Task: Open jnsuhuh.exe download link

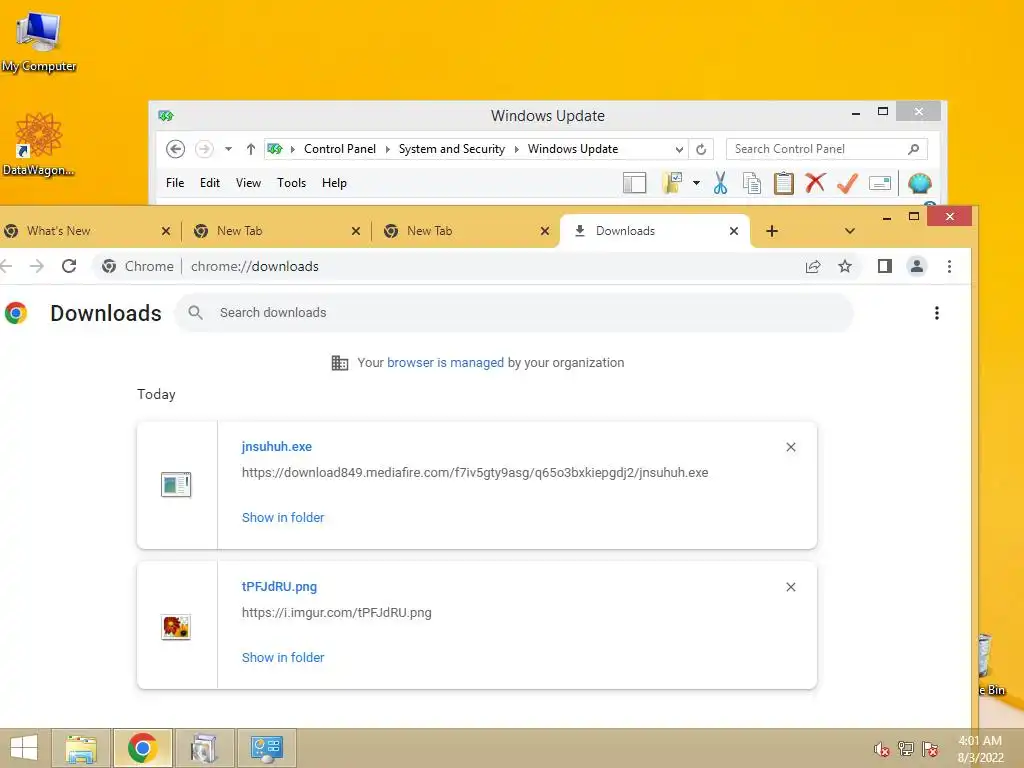Action: (x=277, y=447)
